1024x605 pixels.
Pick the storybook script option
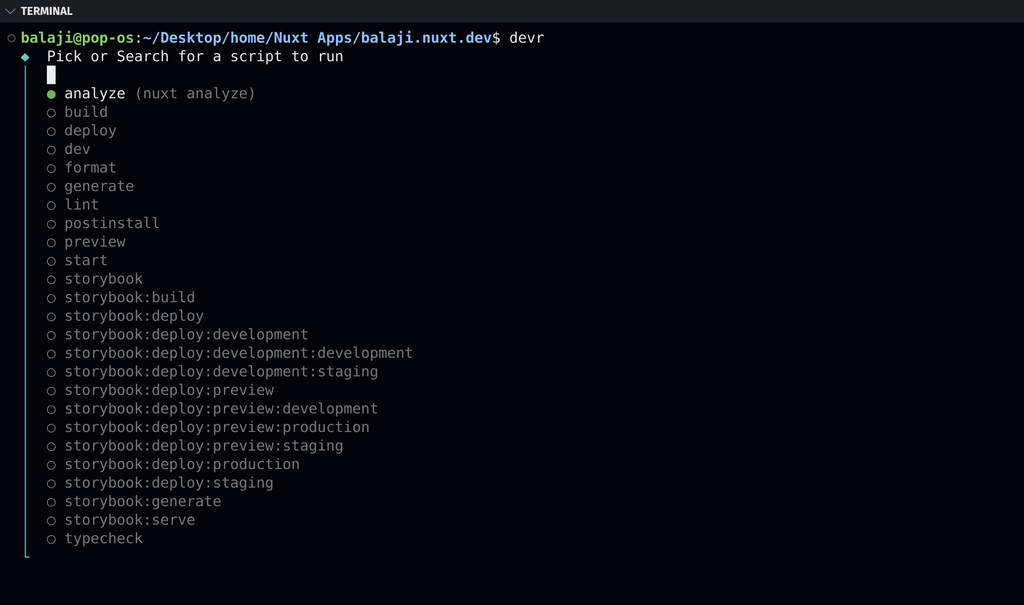pos(103,279)
